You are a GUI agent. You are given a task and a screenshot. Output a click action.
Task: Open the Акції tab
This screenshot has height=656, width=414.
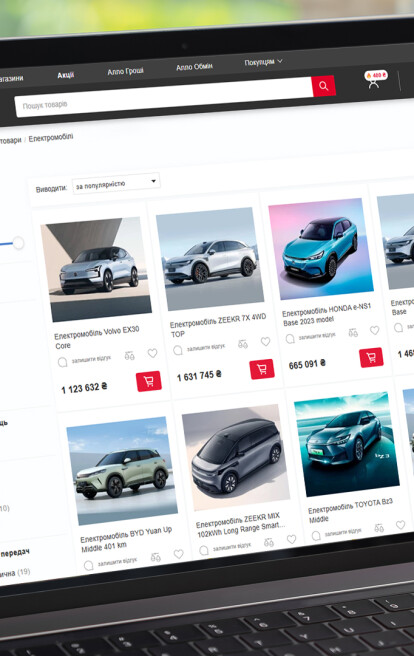(x=66, y=75)
